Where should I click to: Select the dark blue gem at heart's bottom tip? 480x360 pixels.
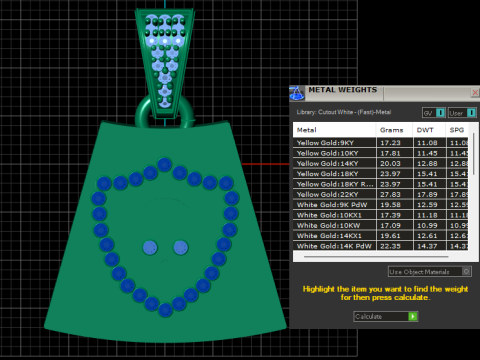165,310
